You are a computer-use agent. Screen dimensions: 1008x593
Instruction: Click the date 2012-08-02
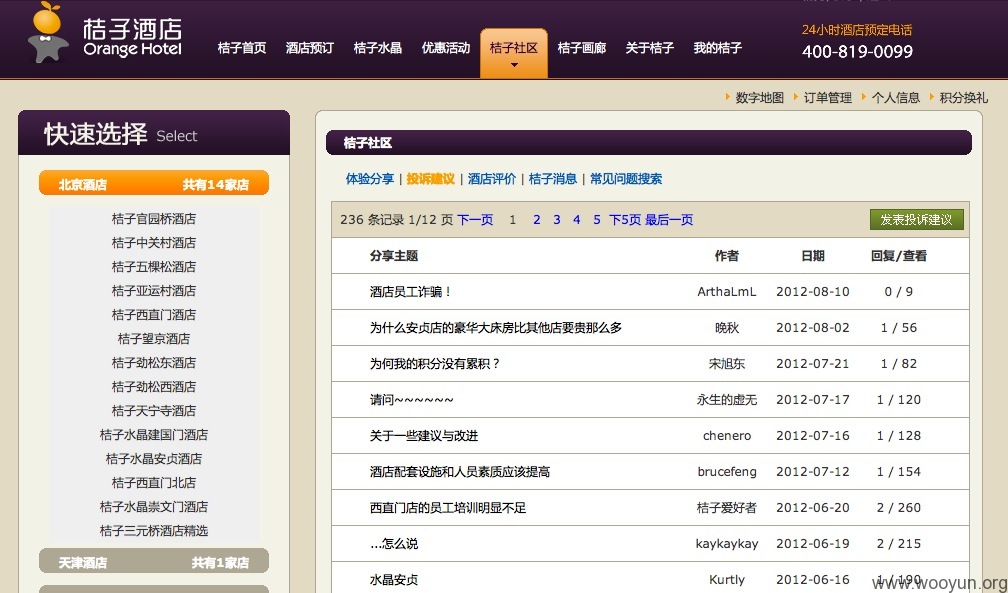[813, 328]
